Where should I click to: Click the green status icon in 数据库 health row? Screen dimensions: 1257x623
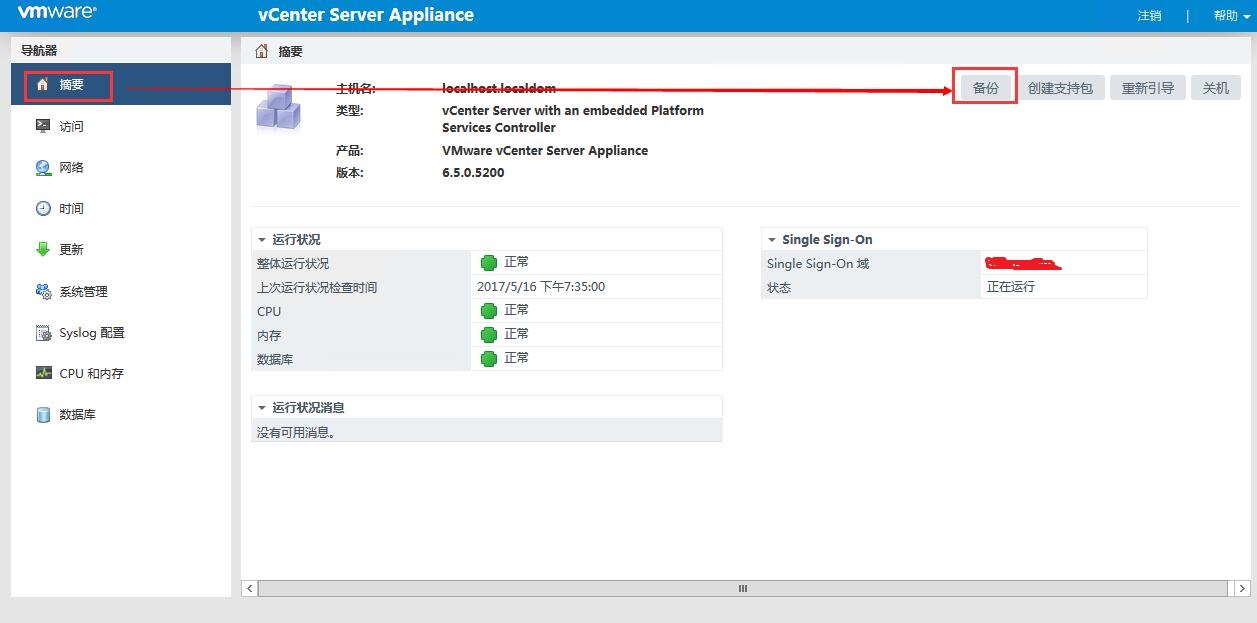pos(489,359)
